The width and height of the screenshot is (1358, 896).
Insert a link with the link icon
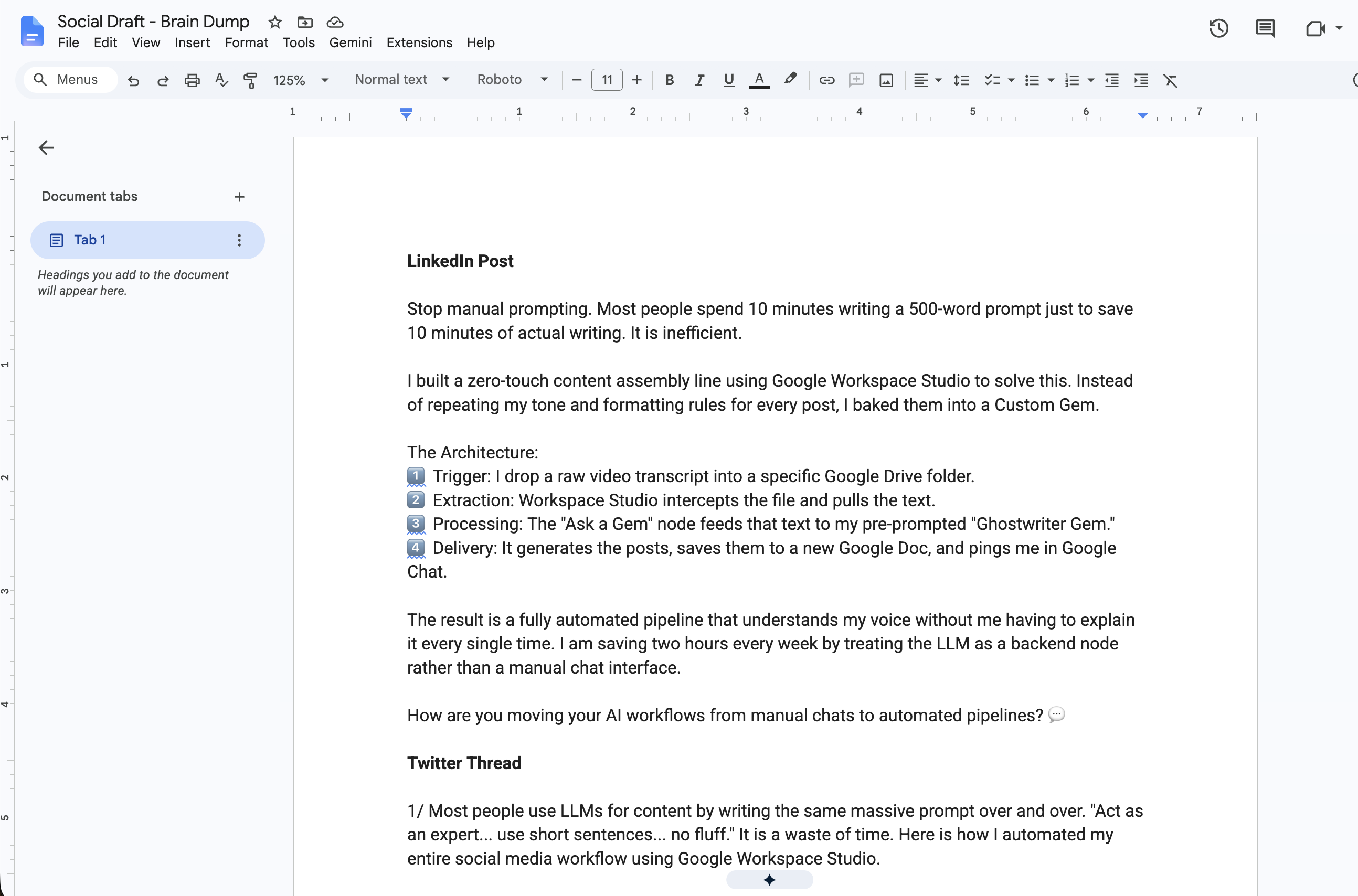826,80
